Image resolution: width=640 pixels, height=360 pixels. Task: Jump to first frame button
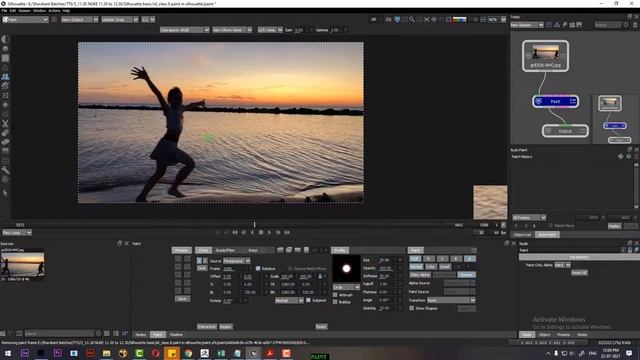235,232
